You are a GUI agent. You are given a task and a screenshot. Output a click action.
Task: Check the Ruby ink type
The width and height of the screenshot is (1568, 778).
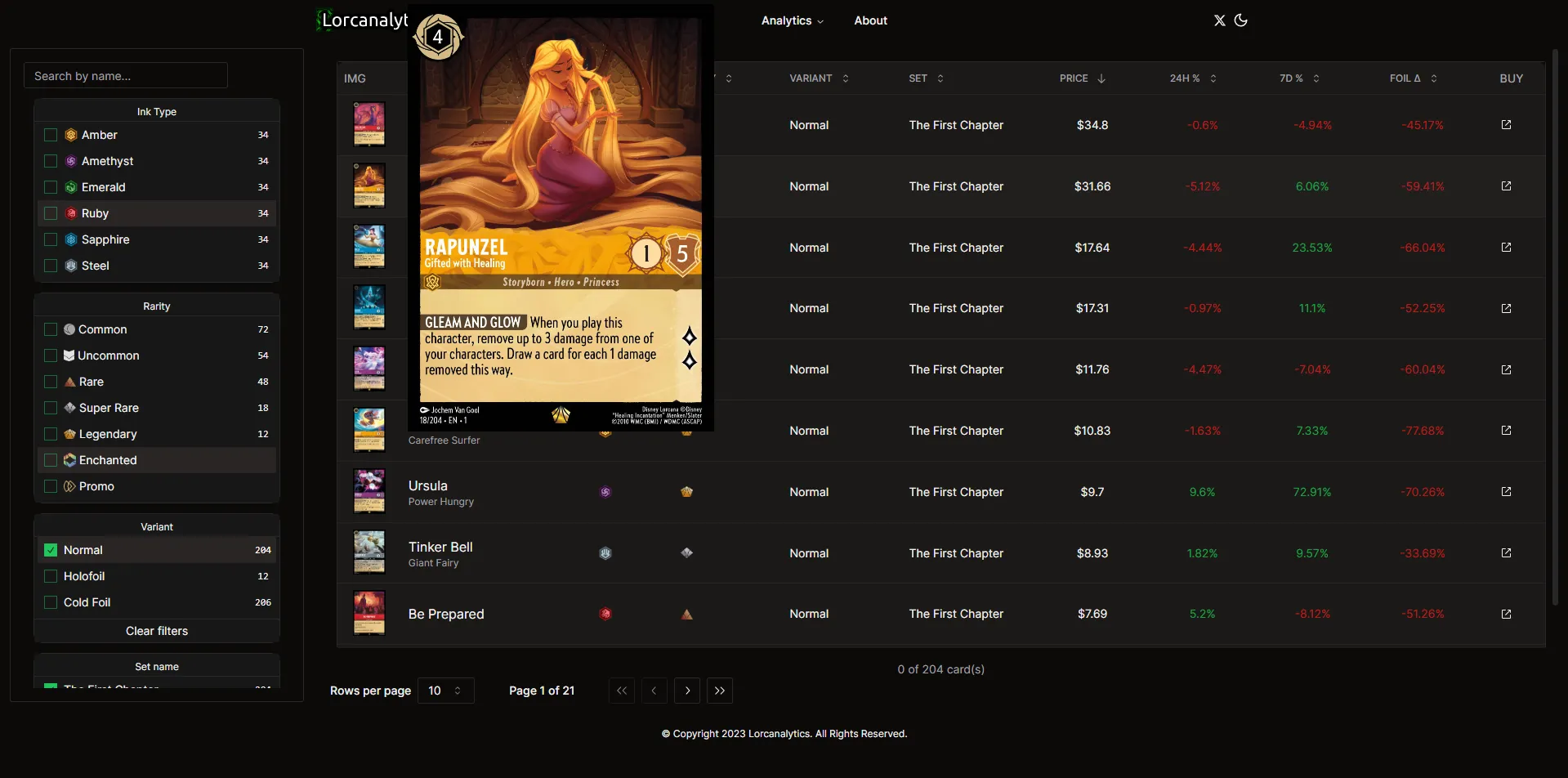(51, 213)
